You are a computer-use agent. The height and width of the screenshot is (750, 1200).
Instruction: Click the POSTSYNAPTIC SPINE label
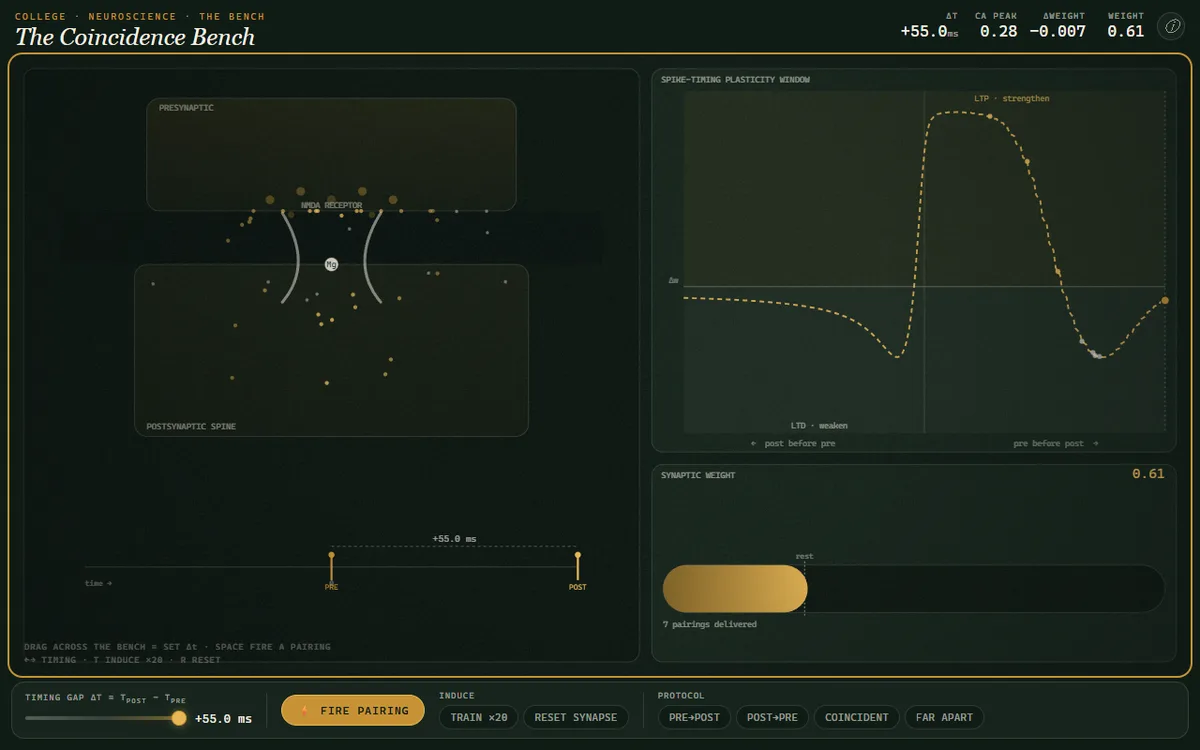(191, 426)
